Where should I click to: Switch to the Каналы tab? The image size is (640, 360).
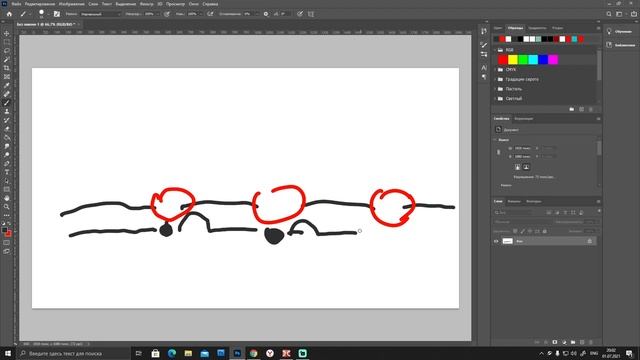coord(514,201)
